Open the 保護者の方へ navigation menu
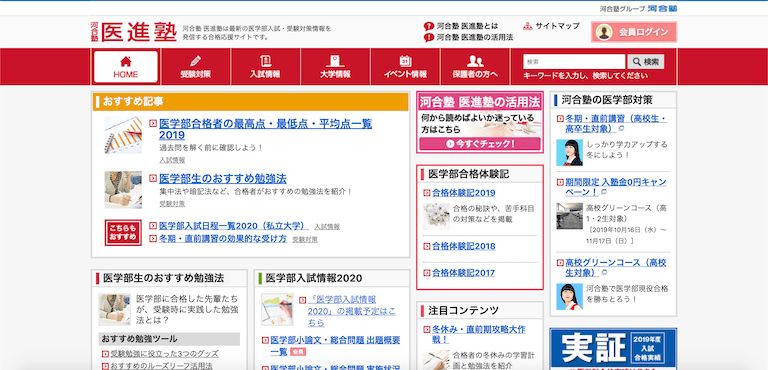 (x=475, y=67)
